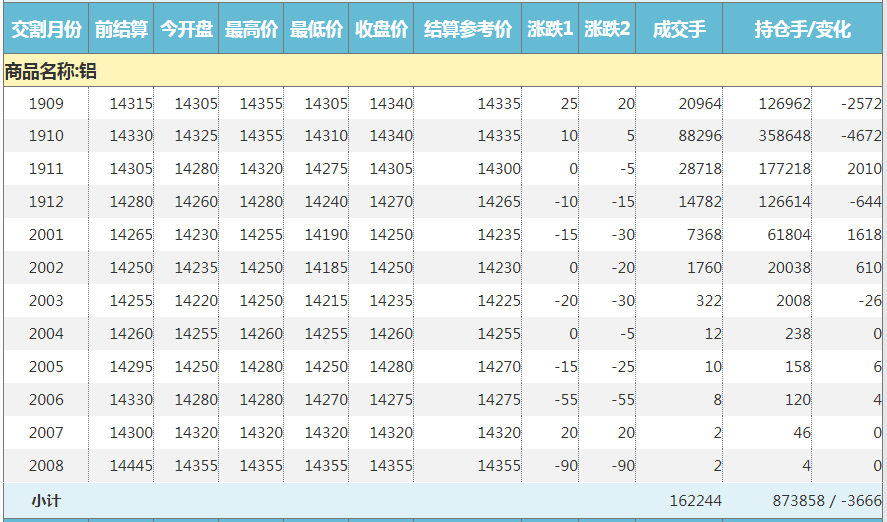Click the 小计 subtotal label
This screenshot has width=887, height=522.
[46, 500]
